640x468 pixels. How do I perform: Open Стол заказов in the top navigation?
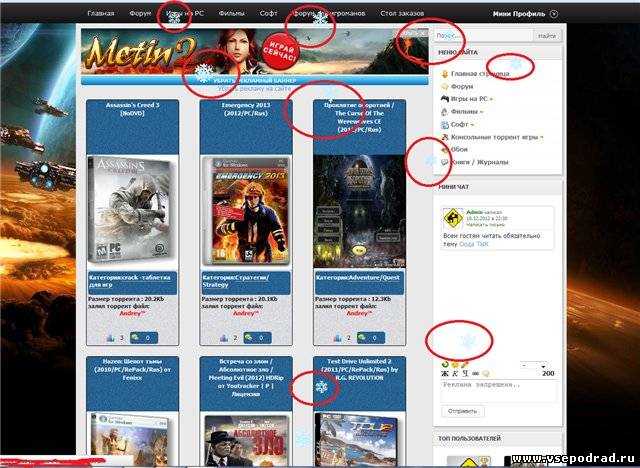402,13
